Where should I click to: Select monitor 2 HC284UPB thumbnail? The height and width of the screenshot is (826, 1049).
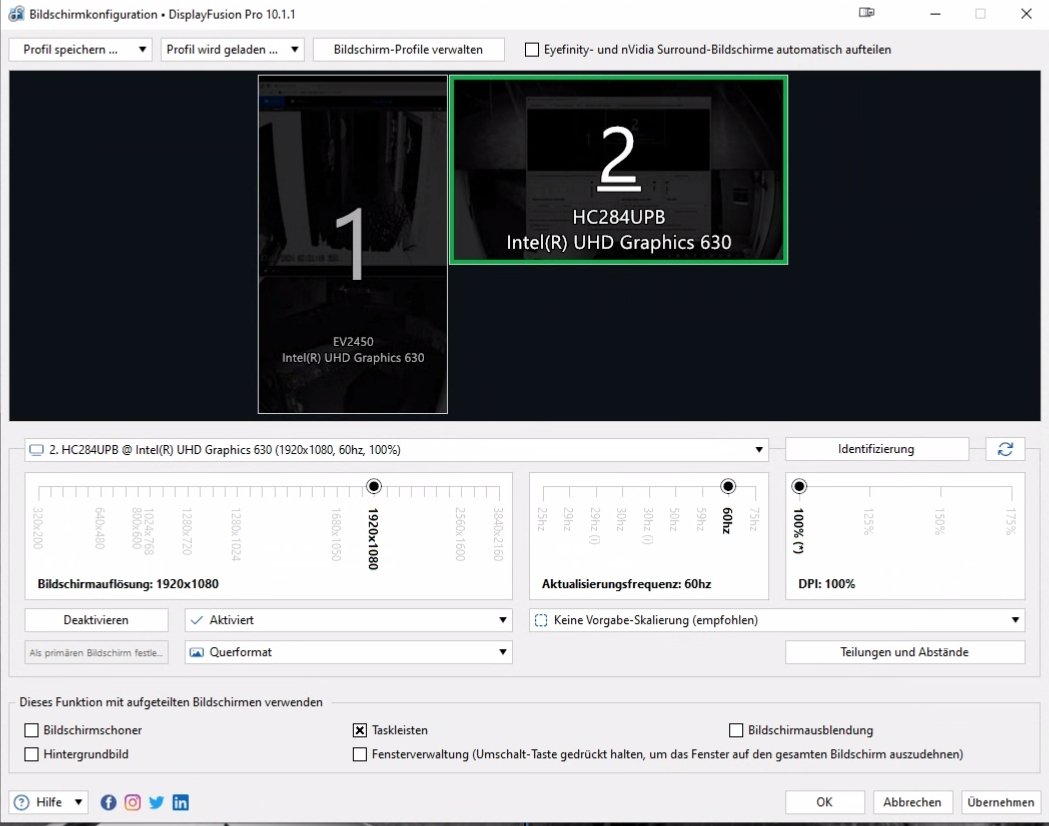click(619, 170)
